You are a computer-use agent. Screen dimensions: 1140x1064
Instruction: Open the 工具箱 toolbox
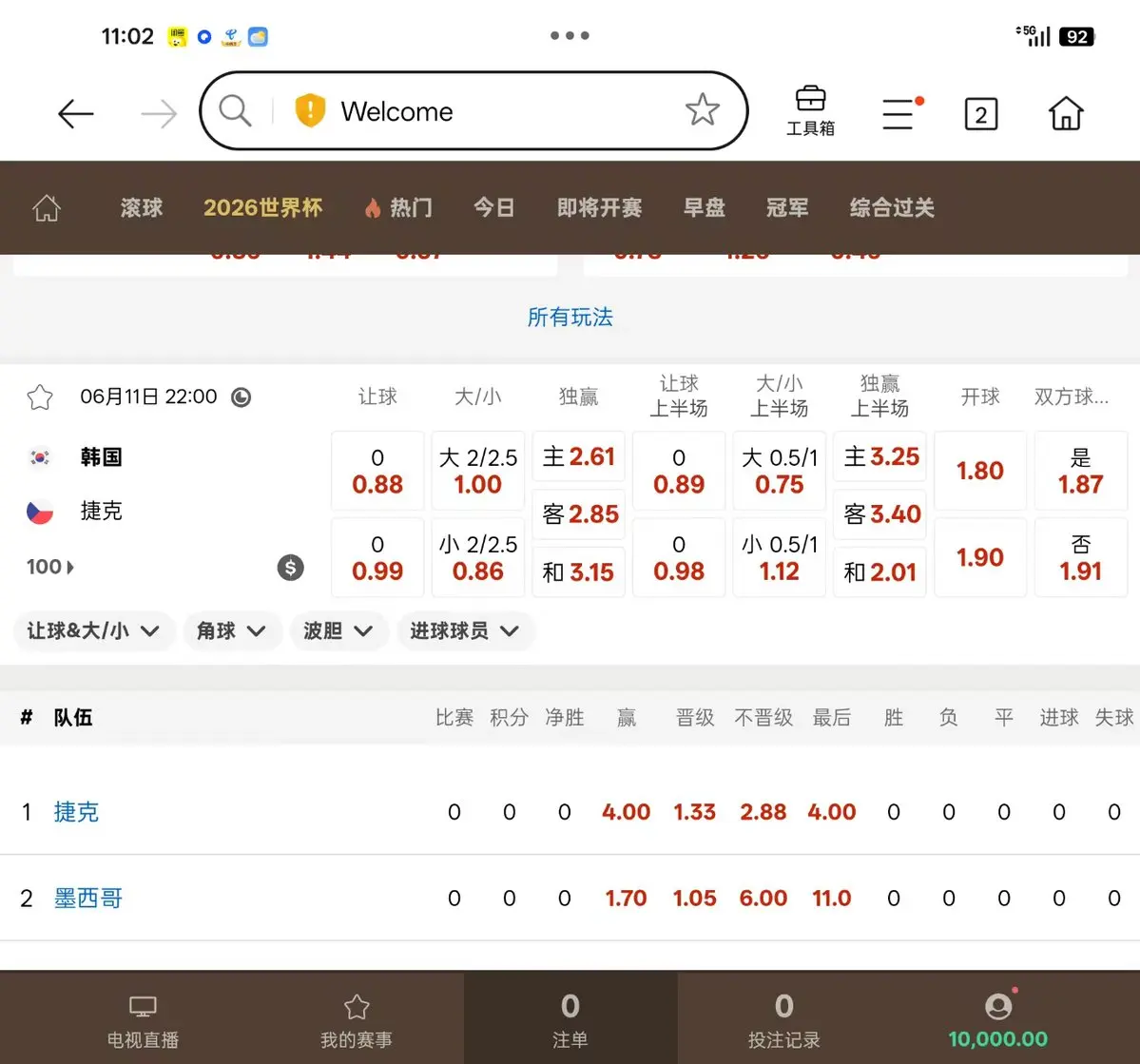point(811,111)
